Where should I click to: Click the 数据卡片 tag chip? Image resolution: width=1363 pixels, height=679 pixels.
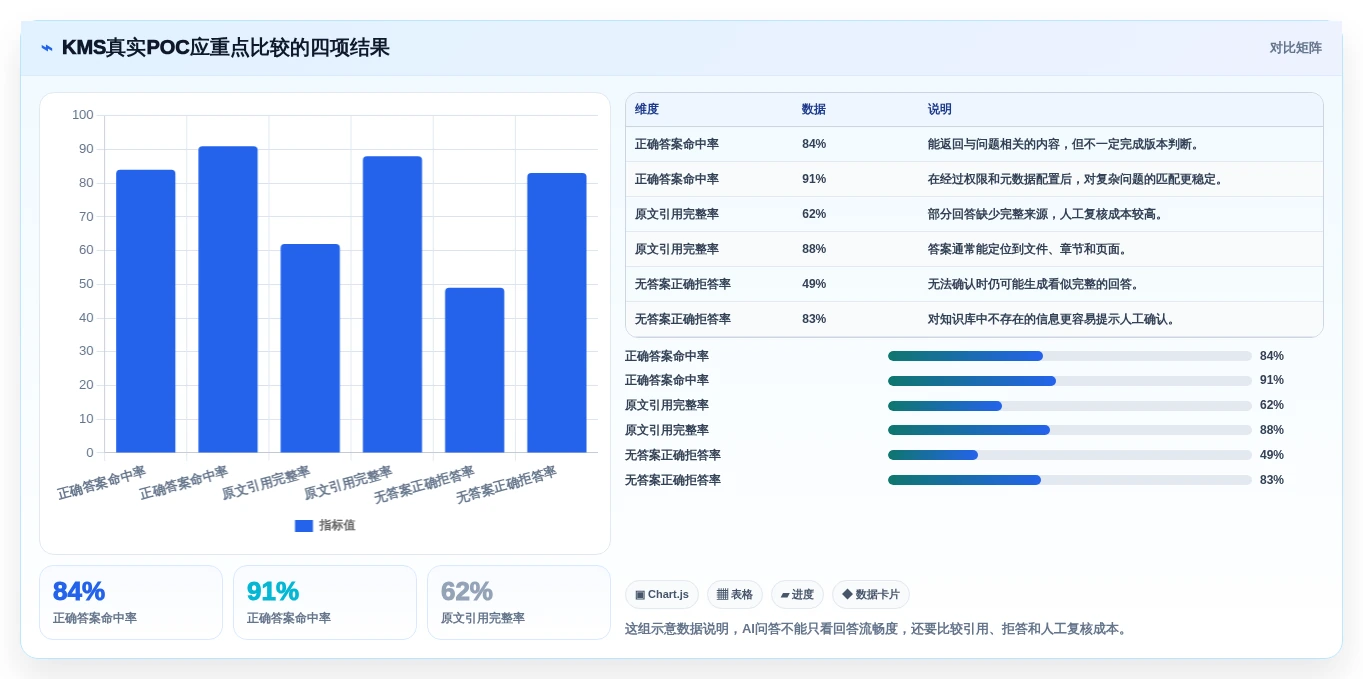point(871,594)
